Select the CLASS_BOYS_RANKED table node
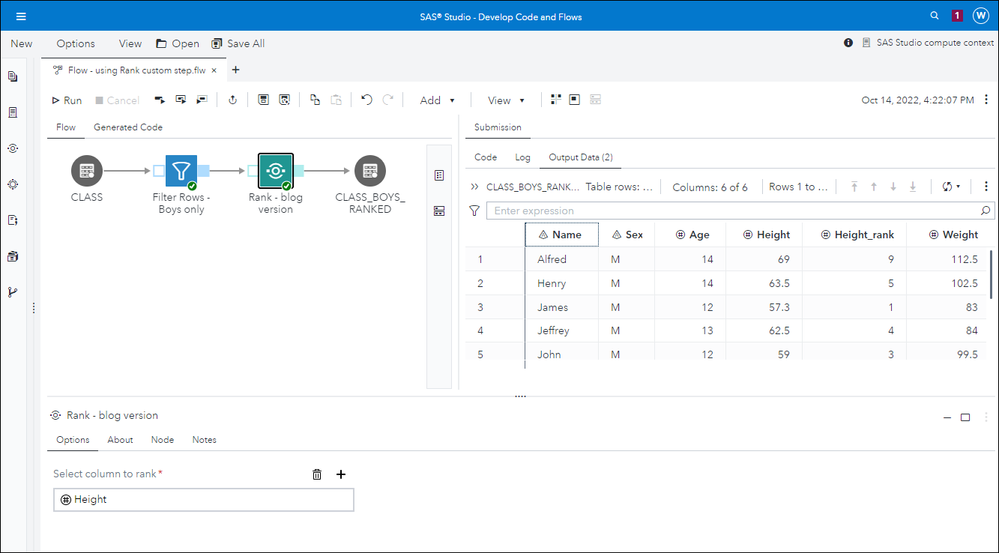 pos(370,171)
